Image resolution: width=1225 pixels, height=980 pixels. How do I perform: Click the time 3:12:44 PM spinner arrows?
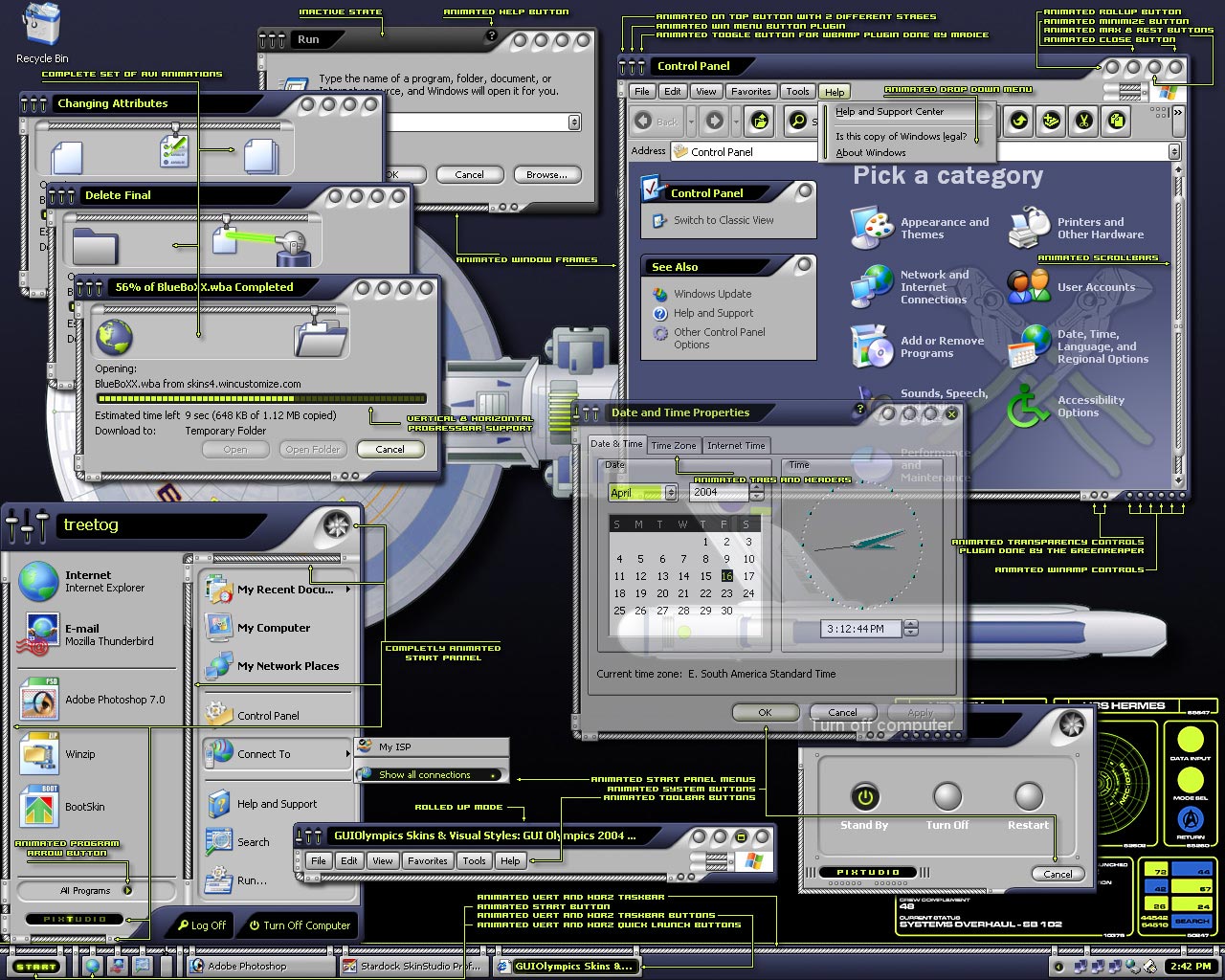point(910,628)
